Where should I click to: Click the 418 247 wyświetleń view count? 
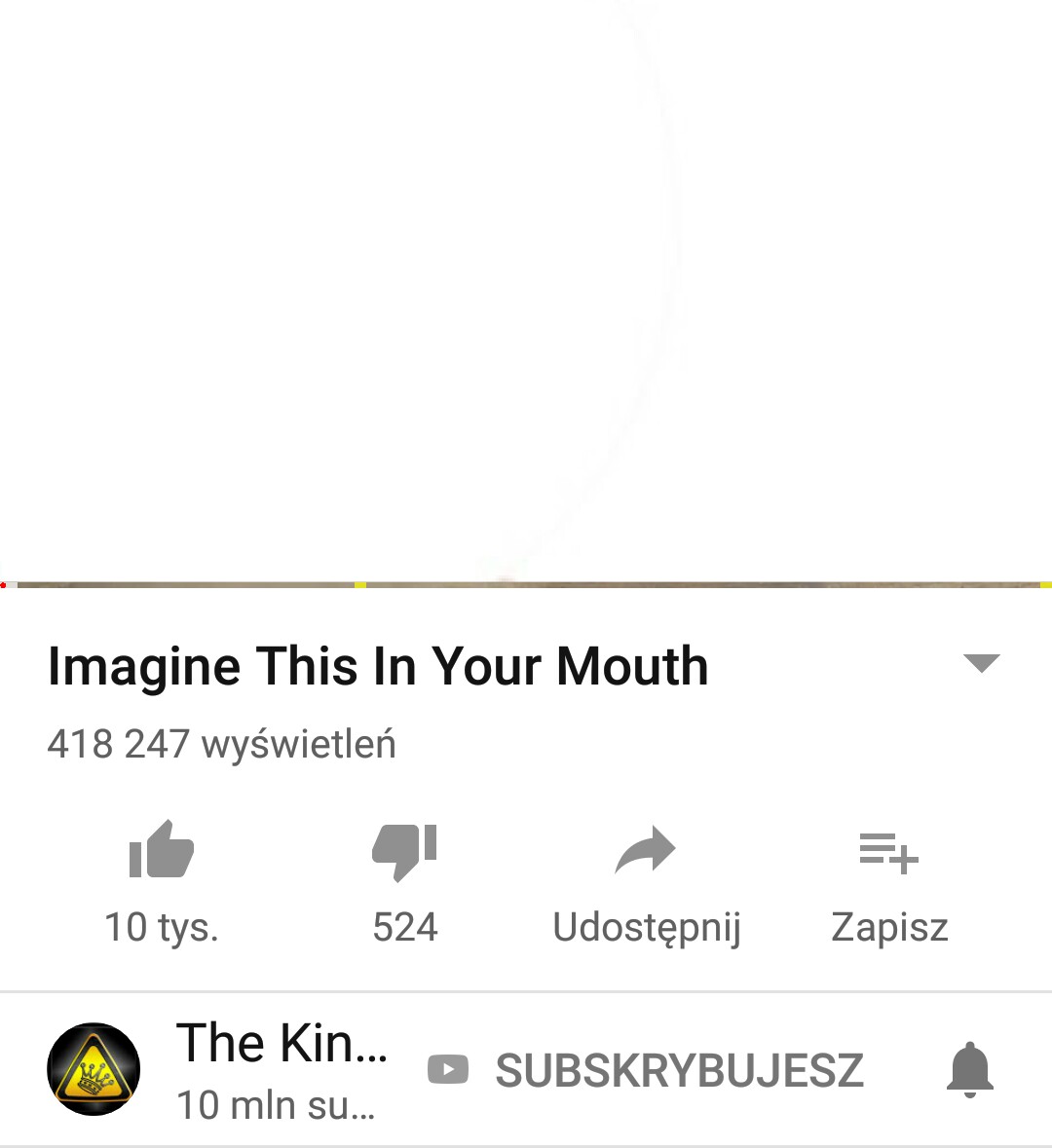click(221, 744)
